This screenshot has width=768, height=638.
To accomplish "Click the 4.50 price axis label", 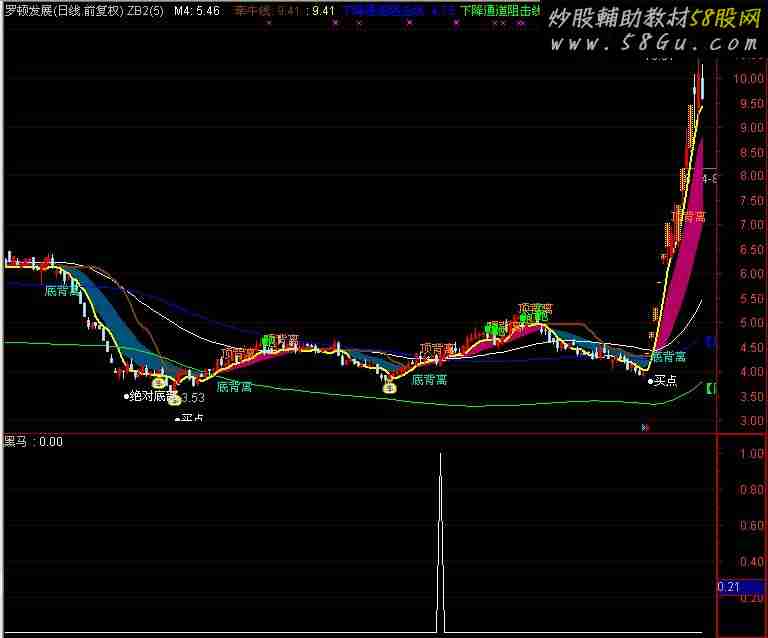I will [x=751, y=348].
